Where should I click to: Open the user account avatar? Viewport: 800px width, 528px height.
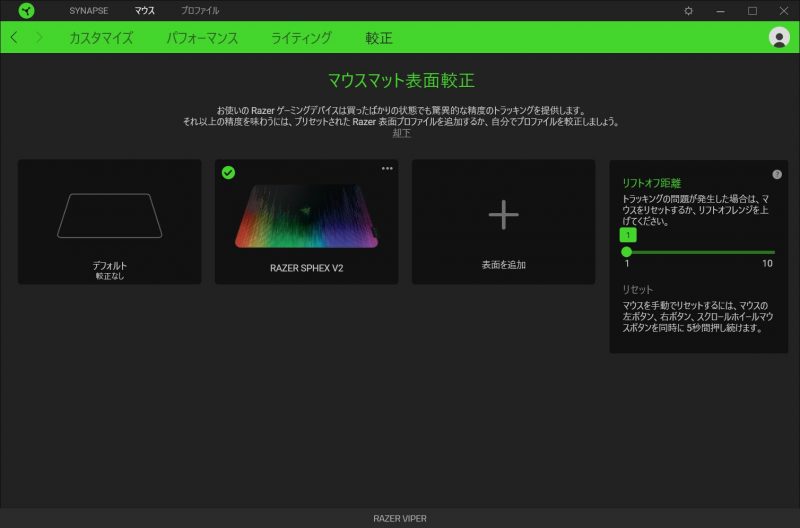[779, 37]
